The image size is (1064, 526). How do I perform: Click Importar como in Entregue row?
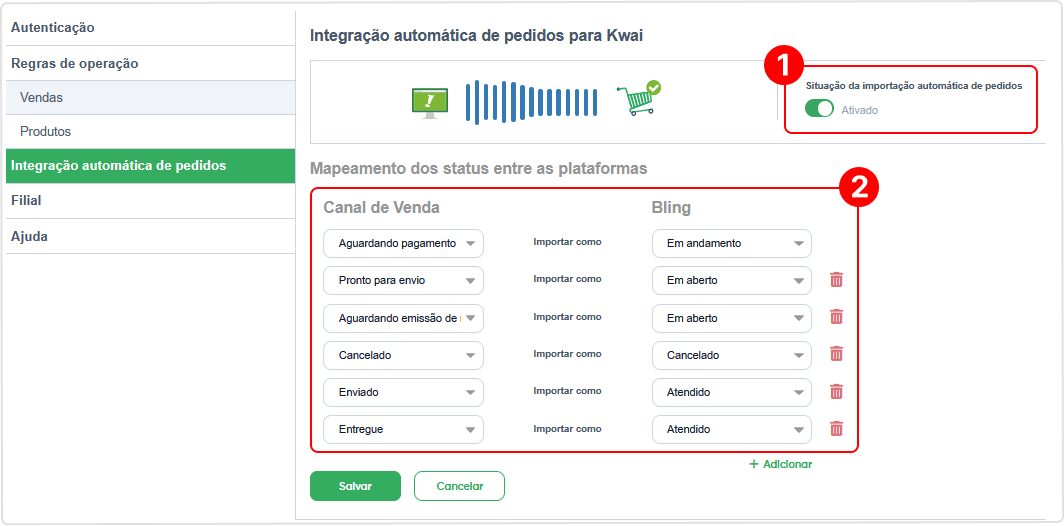tap(567, 429)
